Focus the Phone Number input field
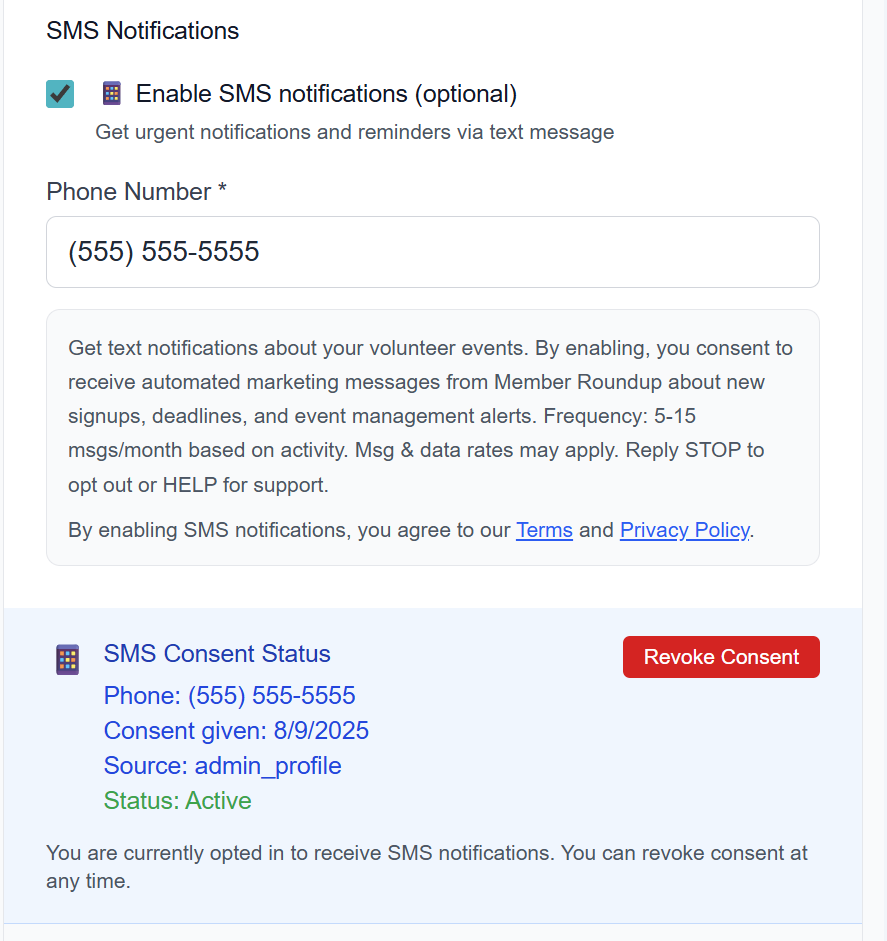 tap(433, 252)
